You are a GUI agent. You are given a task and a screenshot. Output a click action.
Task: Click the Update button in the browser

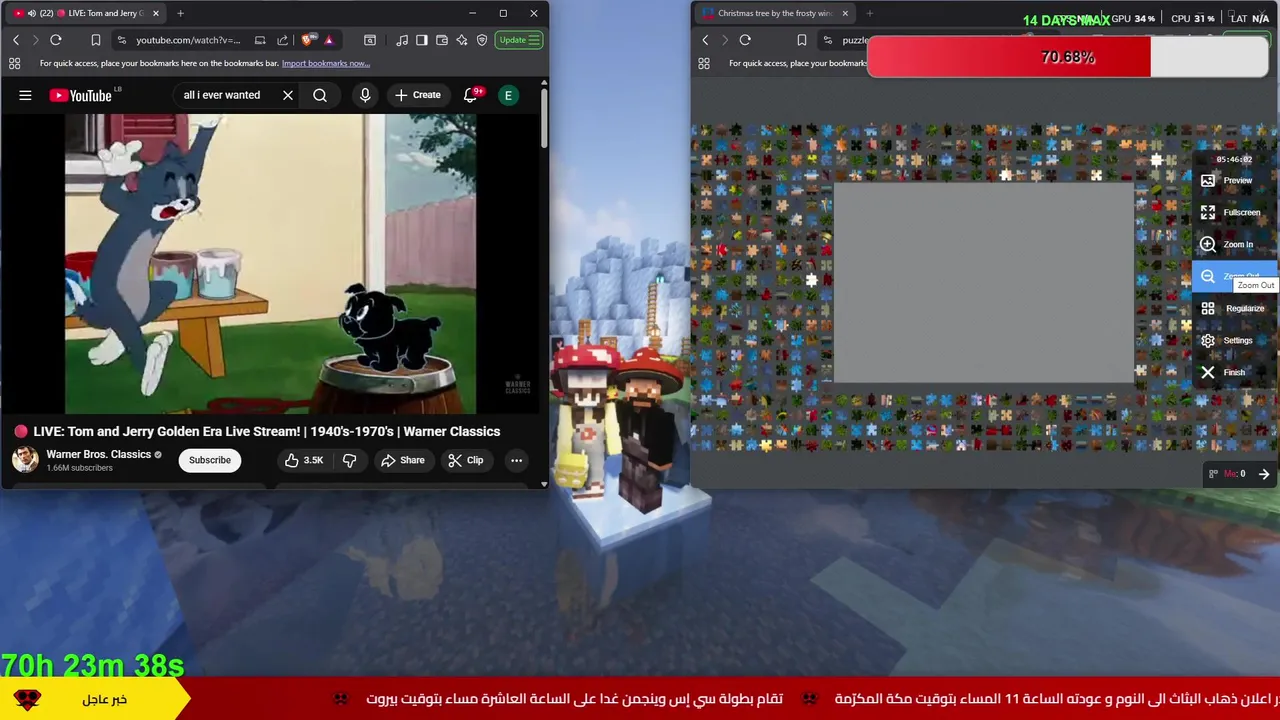[520, 40]
